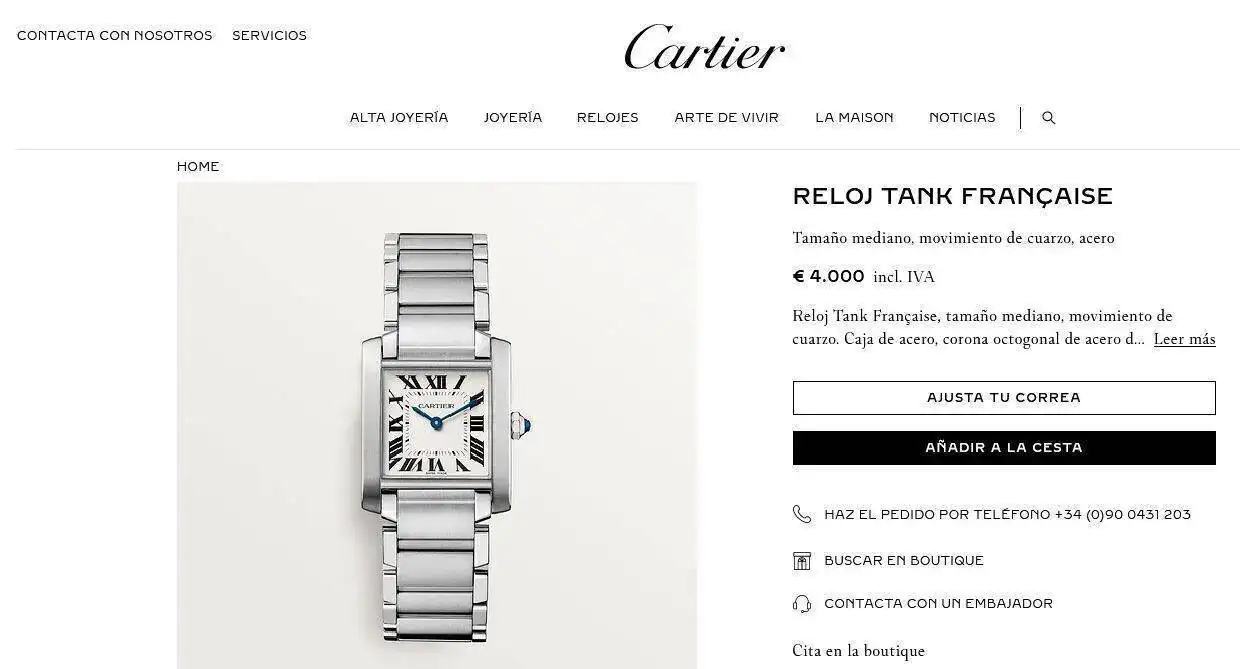
Task: Open the Servicios link
Action: coord(270,35)
